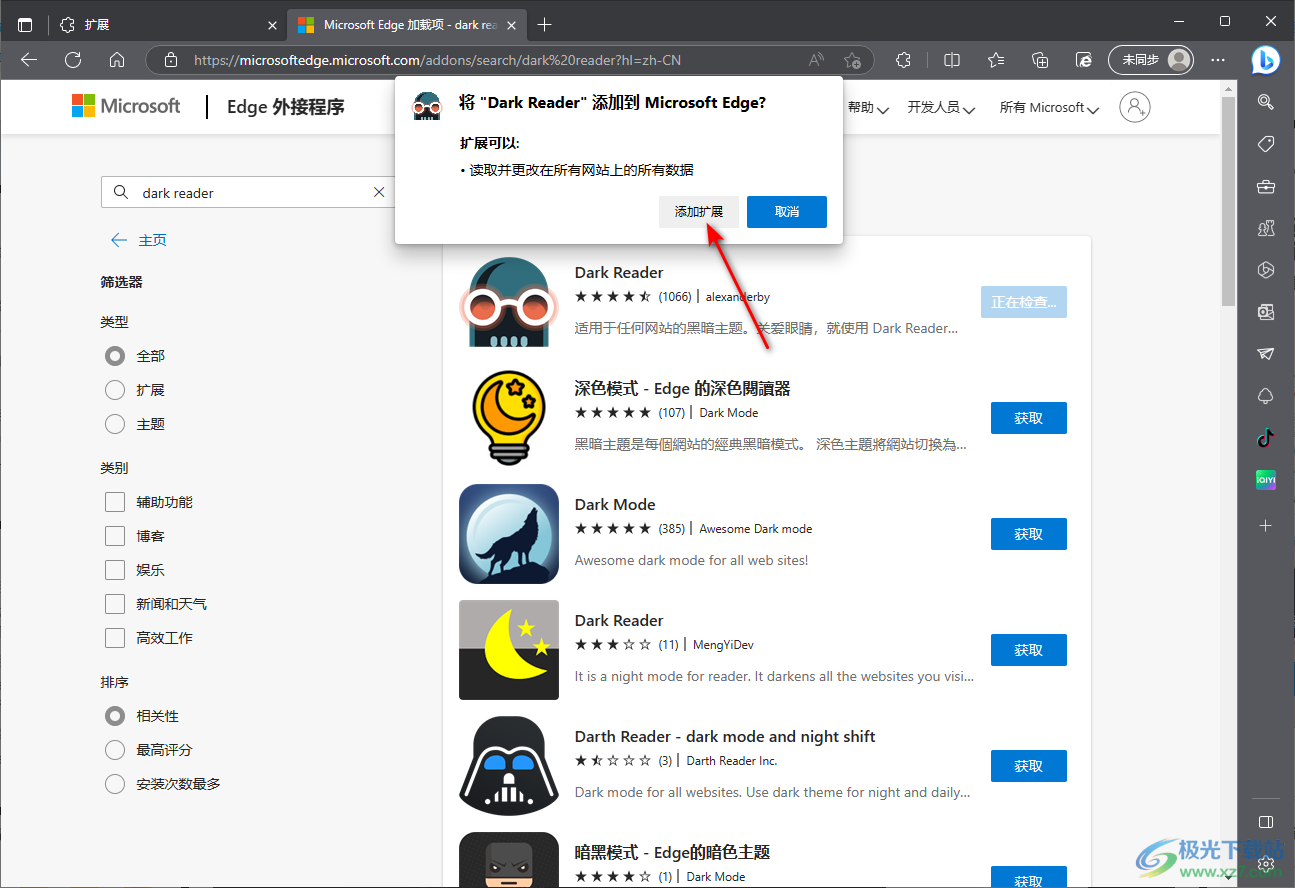
Task: Click the 未同步 profile button
Action: point(1151,60)
